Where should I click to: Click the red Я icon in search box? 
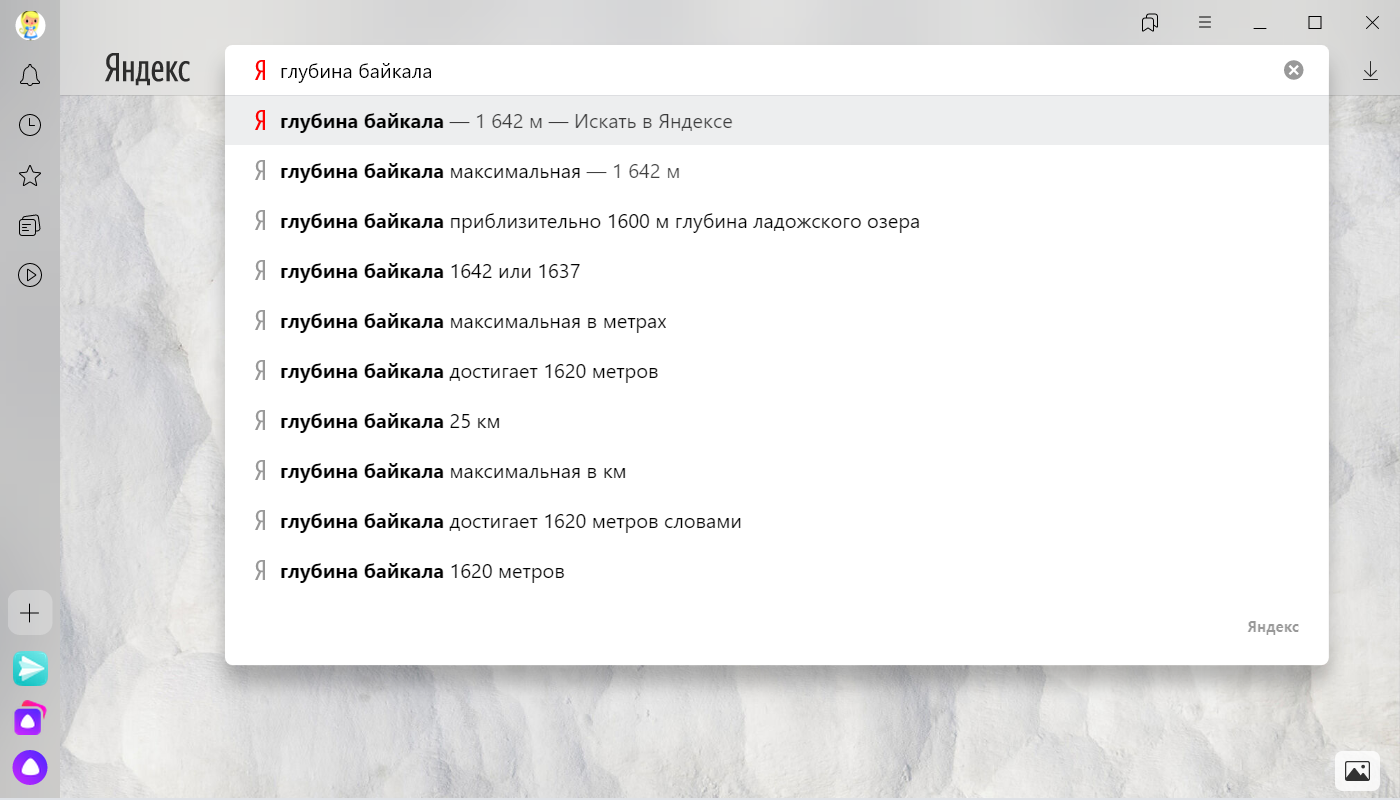(260, 71)
